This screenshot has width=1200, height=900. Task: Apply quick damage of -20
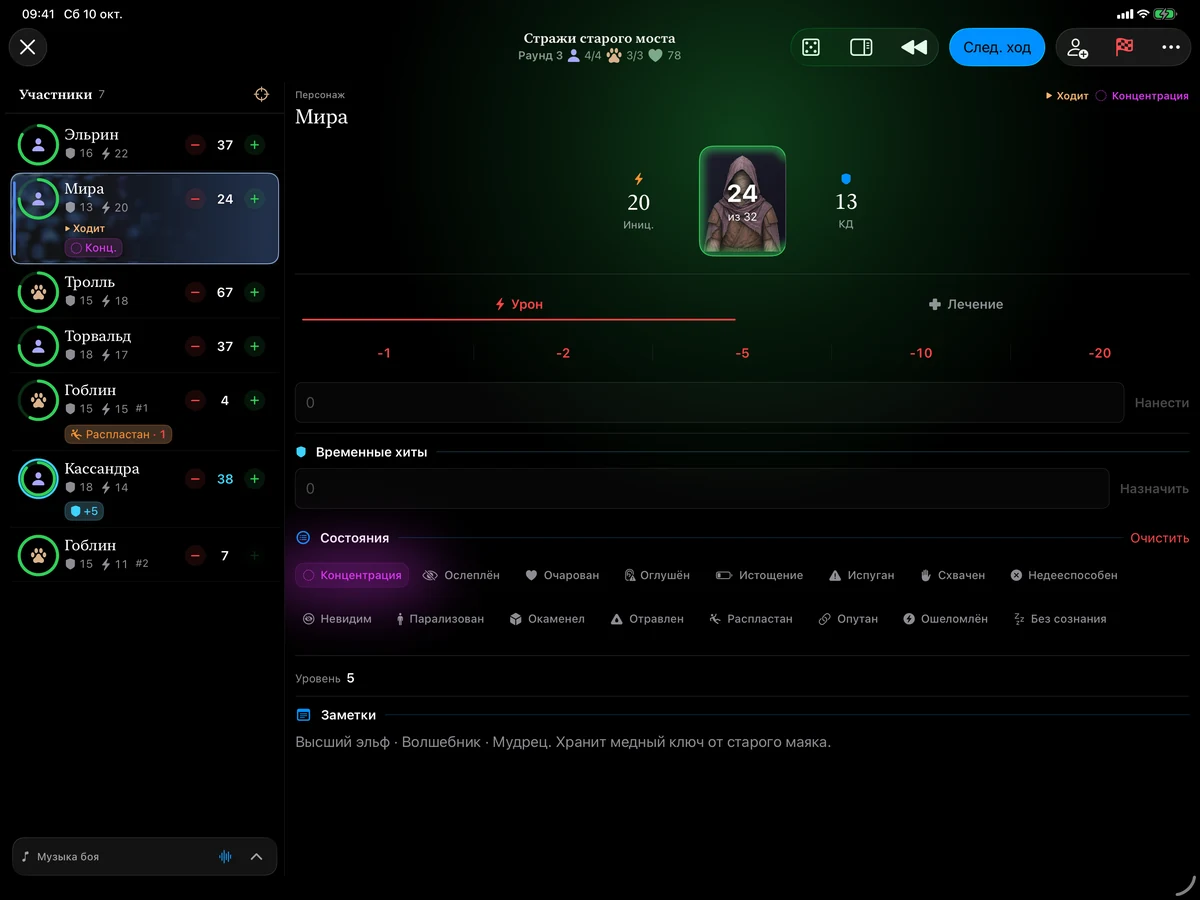click(x=1100, y=353)
